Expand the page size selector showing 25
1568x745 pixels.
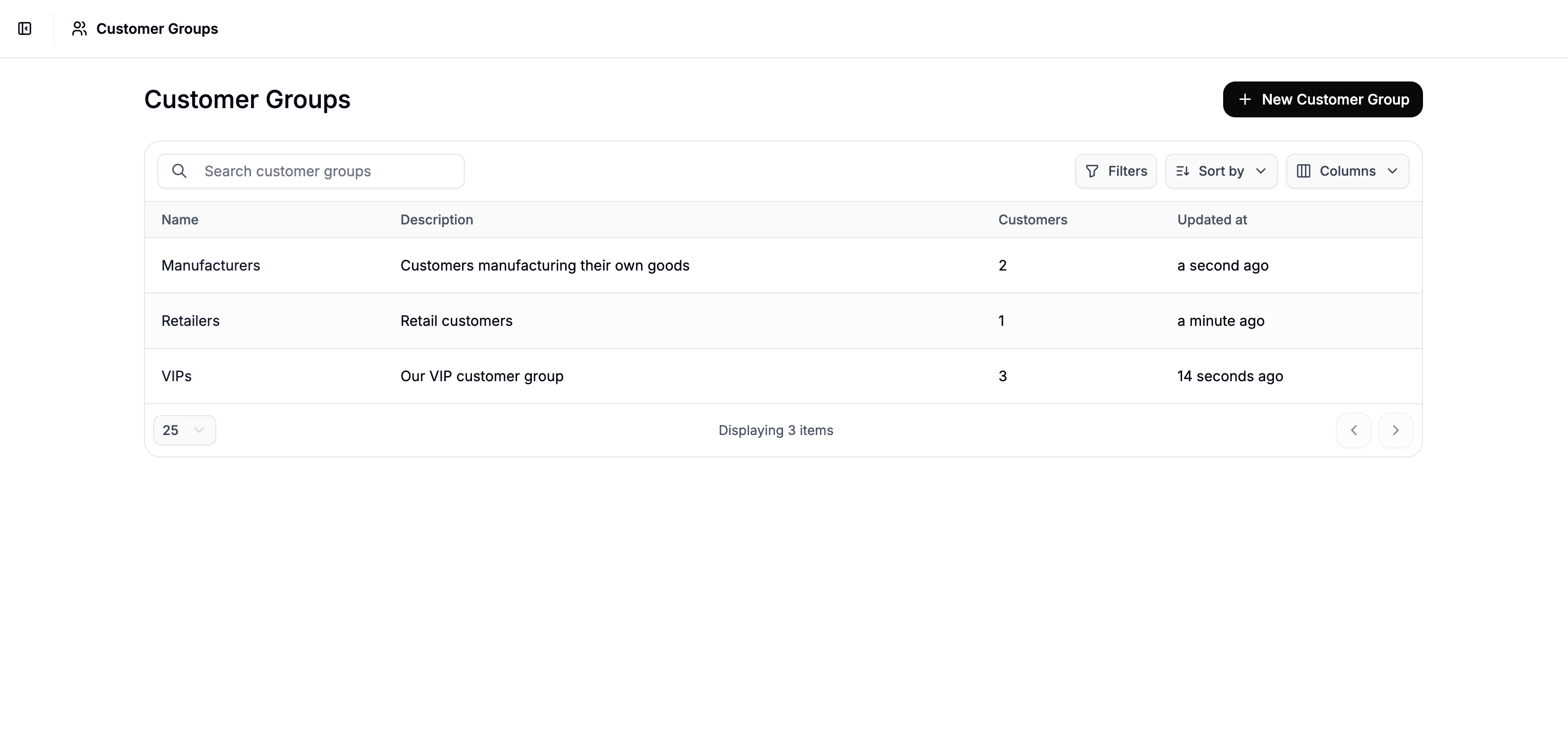point(184,430)
